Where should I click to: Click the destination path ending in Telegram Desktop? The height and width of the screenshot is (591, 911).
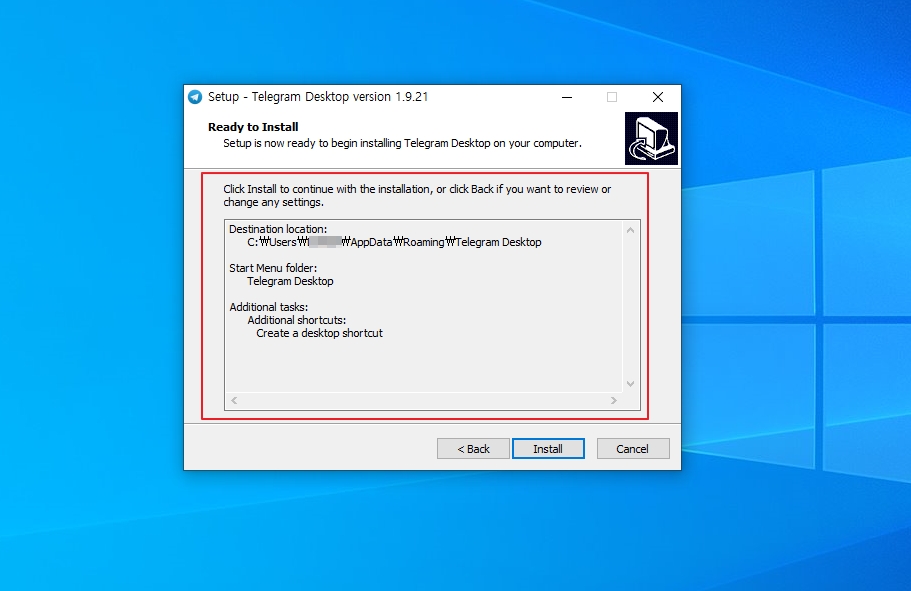(x=394, y=242)
